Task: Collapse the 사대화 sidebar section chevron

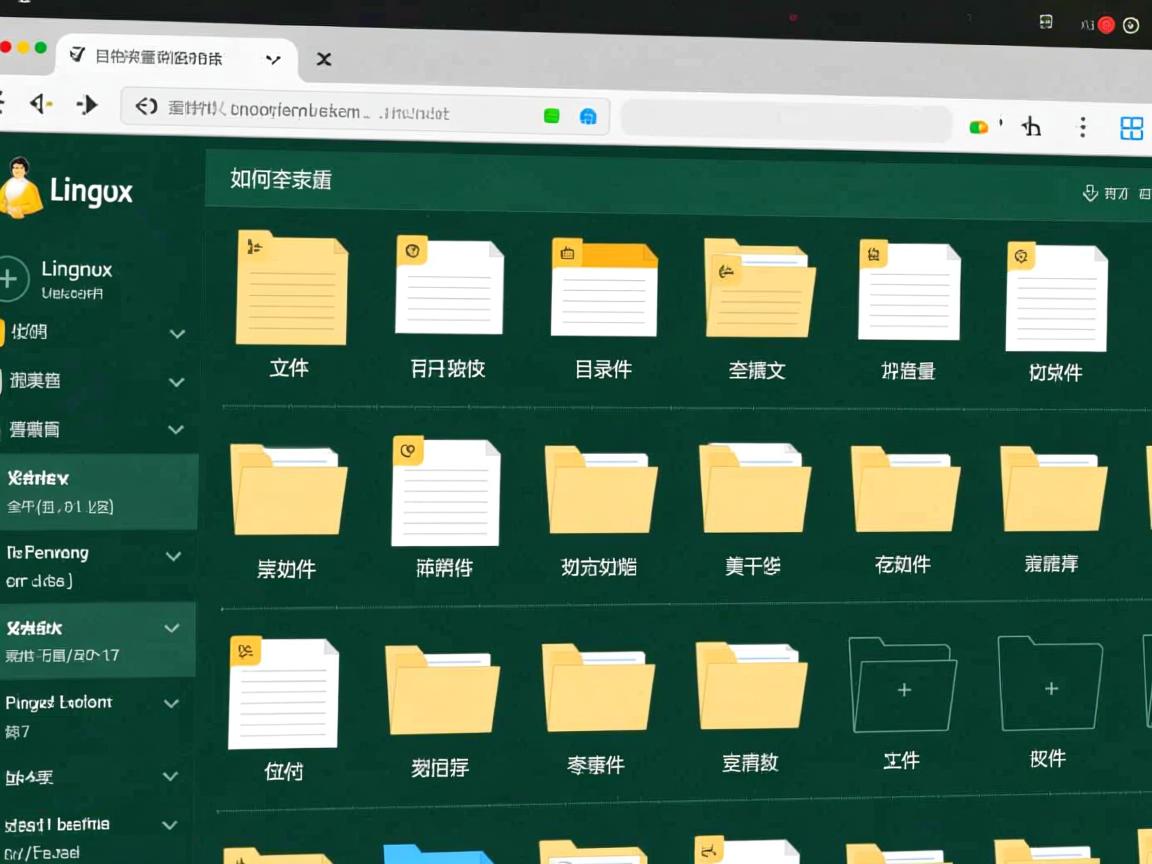Action: point(171,627)
